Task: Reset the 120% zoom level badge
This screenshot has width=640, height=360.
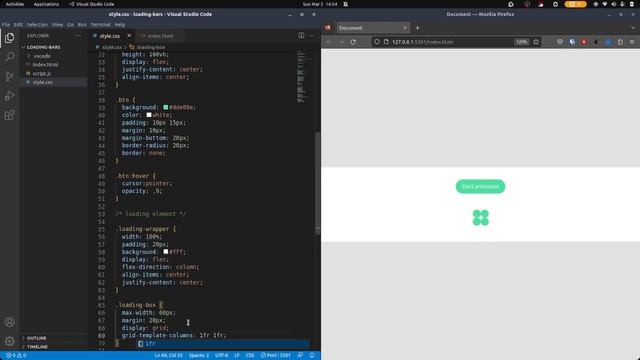Action: pos(521,42)
